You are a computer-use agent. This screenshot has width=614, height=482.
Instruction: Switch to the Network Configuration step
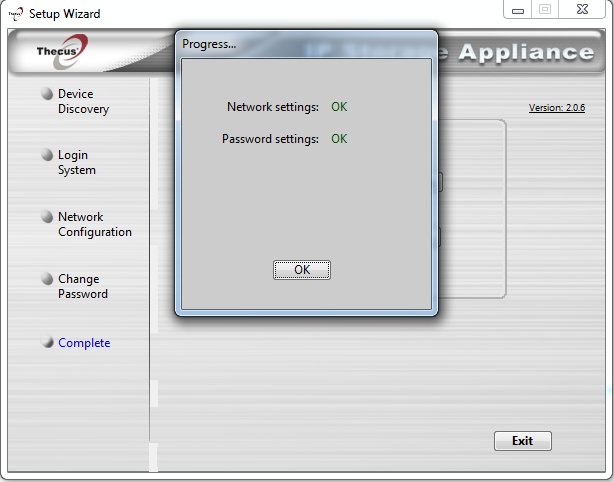[x=94, y=224]
